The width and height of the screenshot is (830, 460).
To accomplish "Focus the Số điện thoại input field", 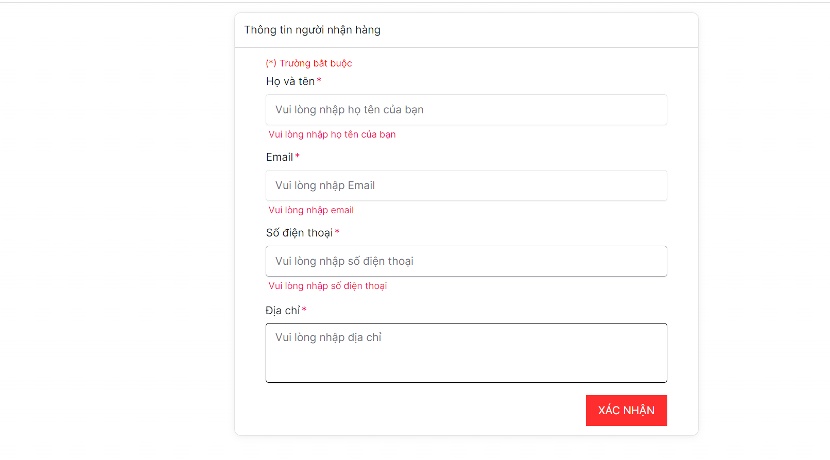I will (x=466, y=261).
